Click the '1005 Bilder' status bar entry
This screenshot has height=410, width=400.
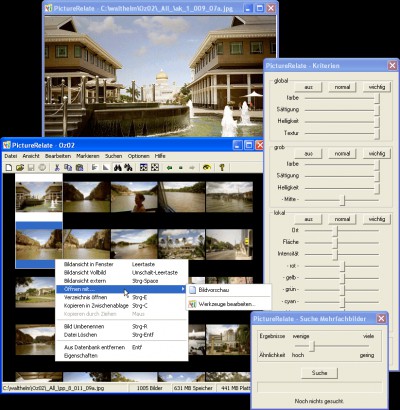click(150, 388)
